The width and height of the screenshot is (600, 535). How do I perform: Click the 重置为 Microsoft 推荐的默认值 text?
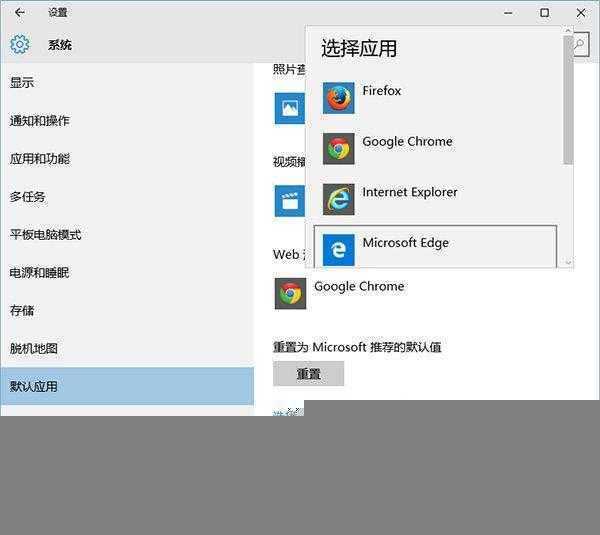tap(357, 347)
